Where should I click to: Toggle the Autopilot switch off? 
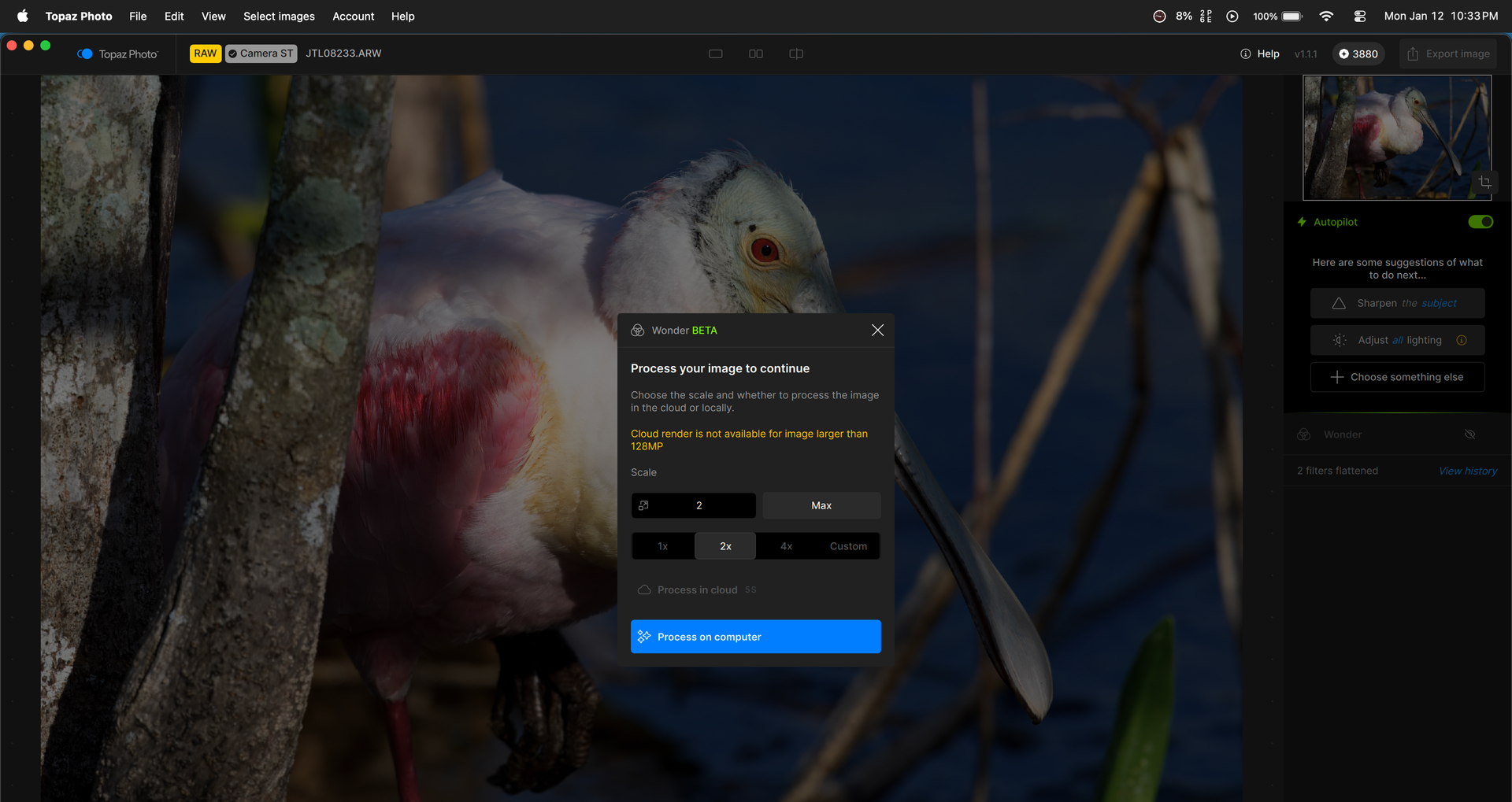tap(1480, 222)
